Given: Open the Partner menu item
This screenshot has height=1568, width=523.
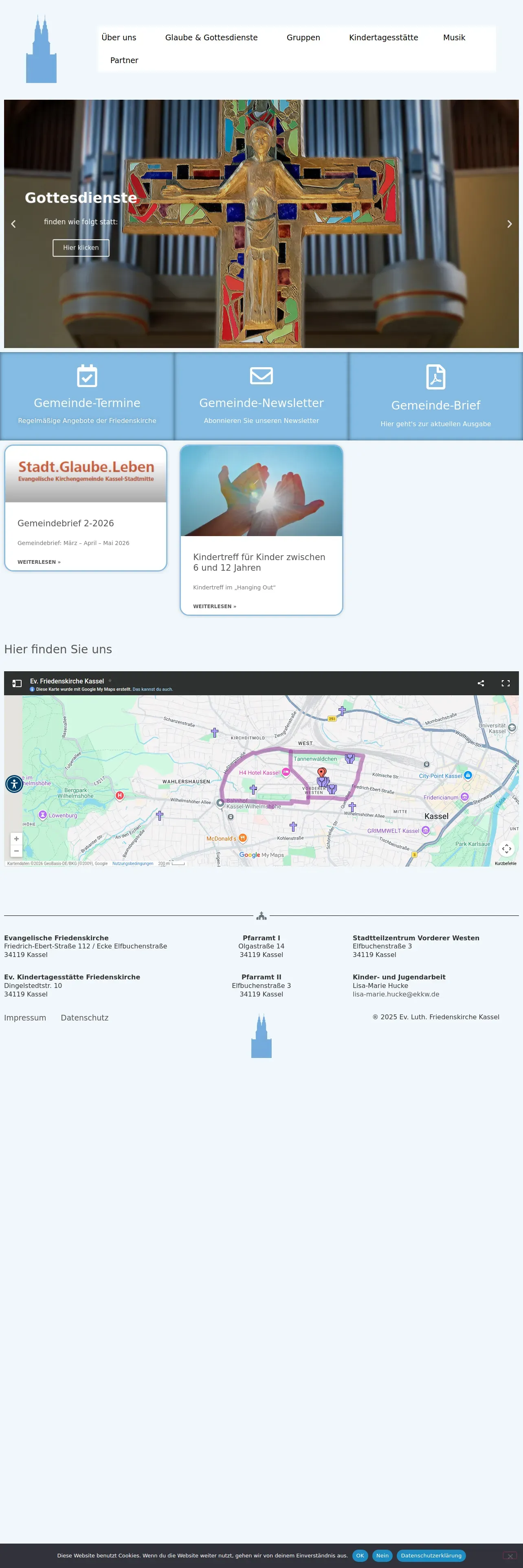Looking at the screenshot, I should (124, 60).
